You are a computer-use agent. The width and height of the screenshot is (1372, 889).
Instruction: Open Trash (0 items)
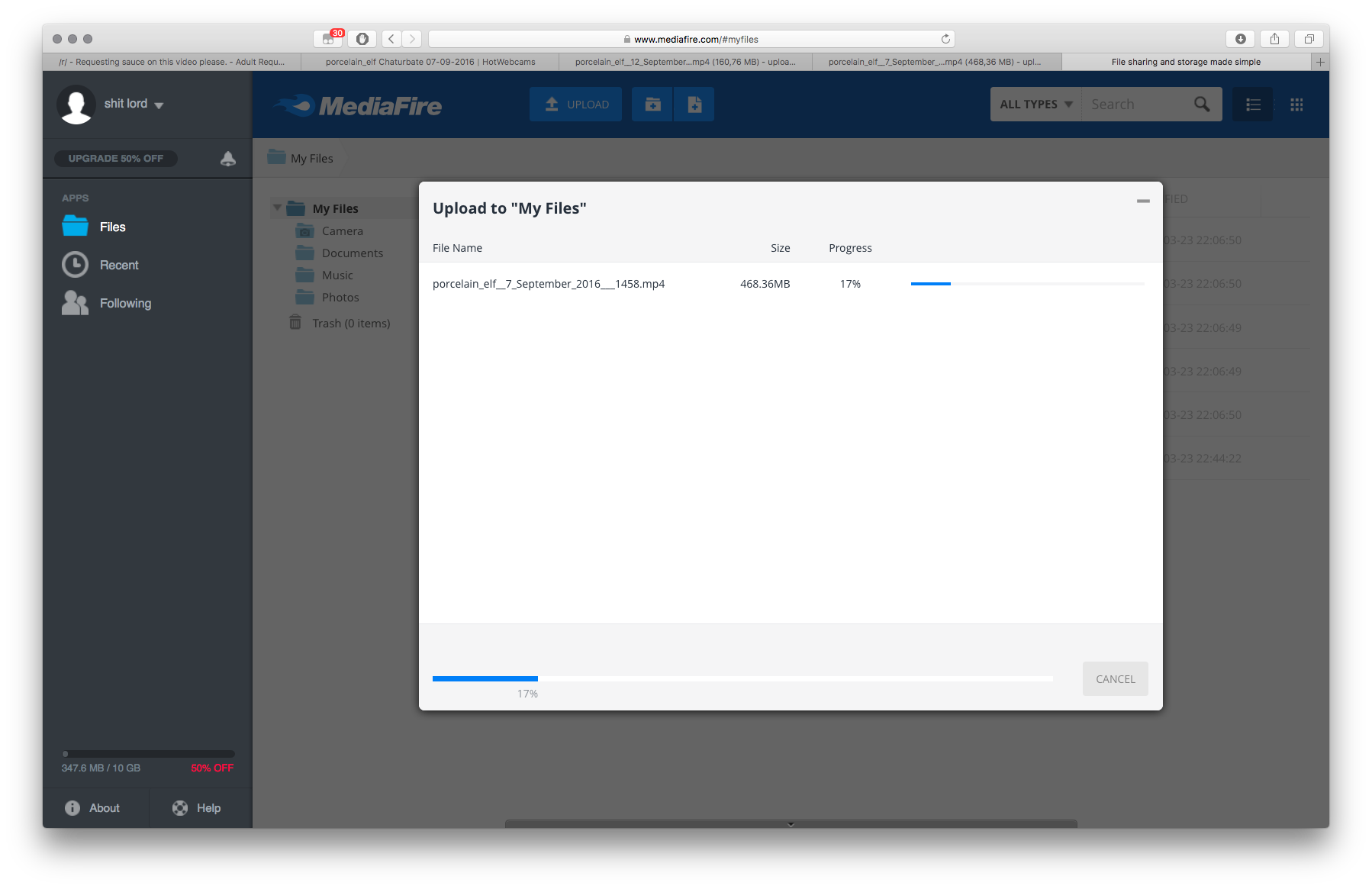pyautogui.click(x=340, y=323)
